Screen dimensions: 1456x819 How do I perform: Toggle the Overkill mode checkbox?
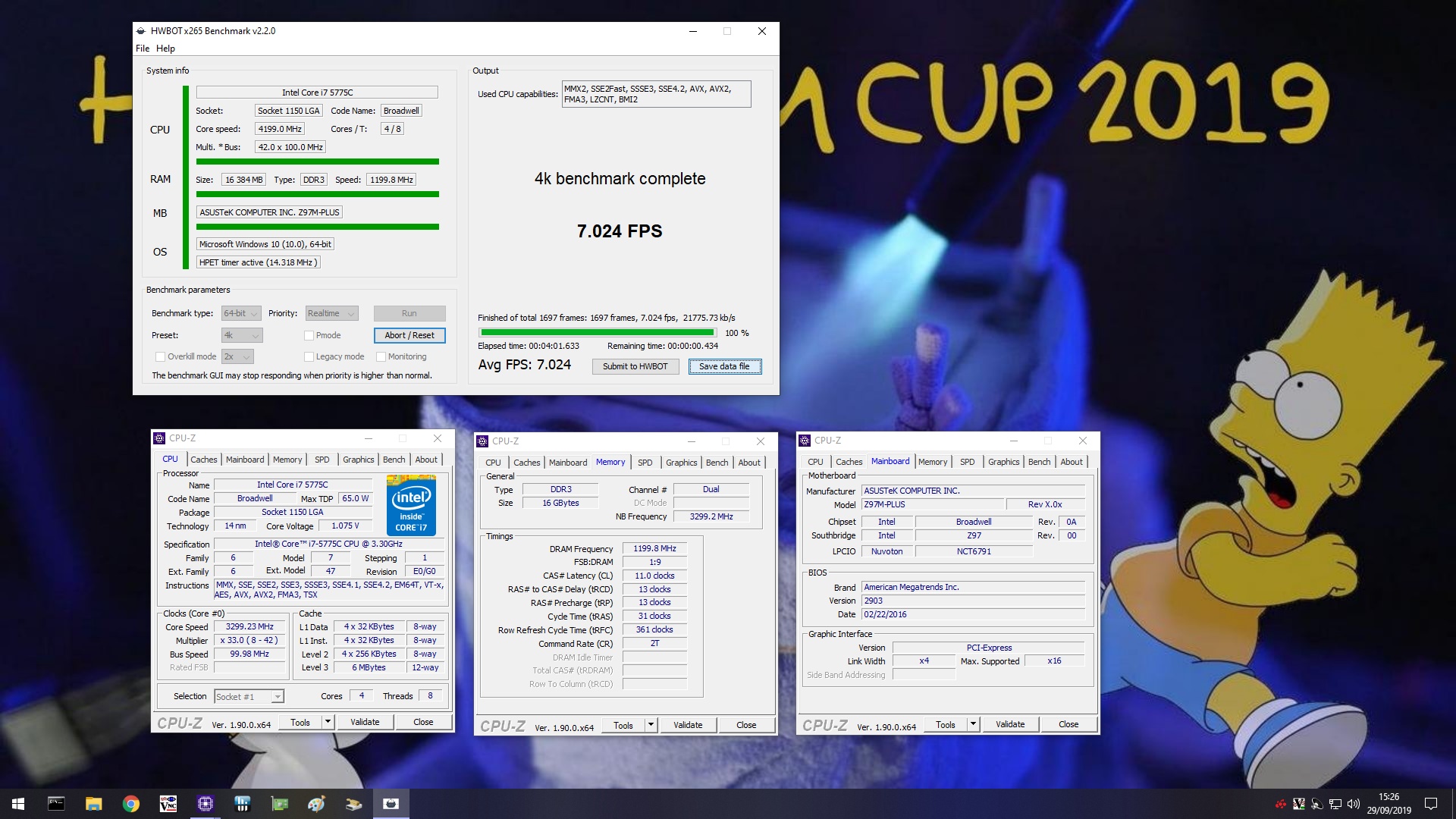coord(160,356)
